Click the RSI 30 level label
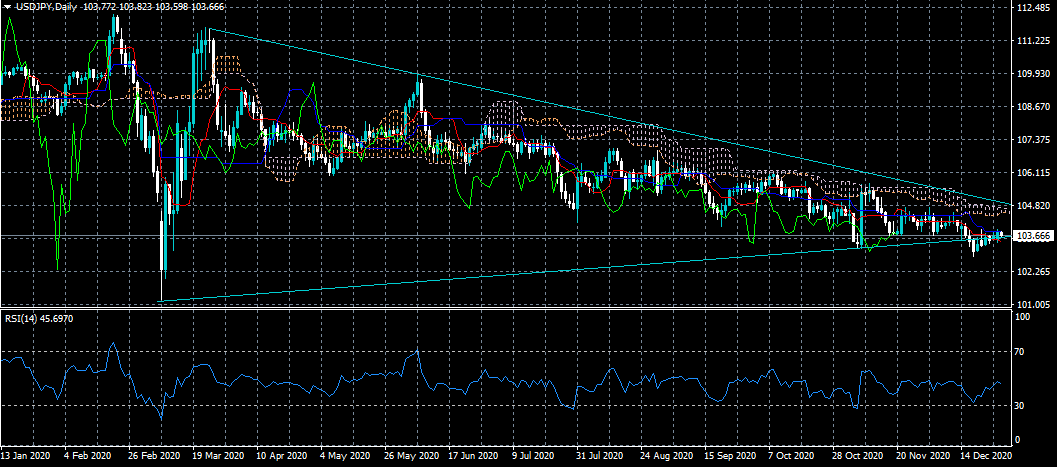 click(1021, 405)
